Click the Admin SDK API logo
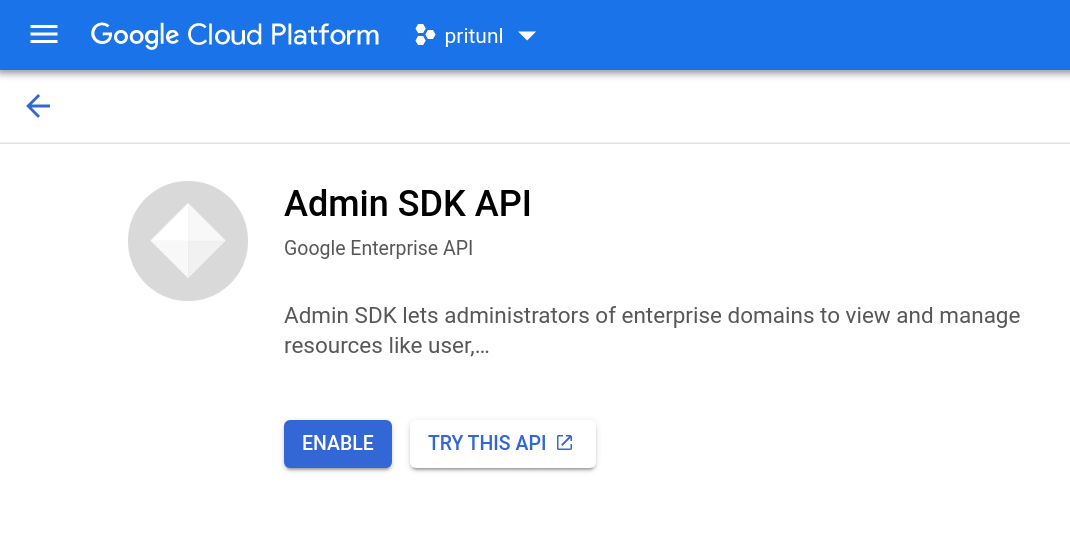1070x536 pixels. [188, 241]
